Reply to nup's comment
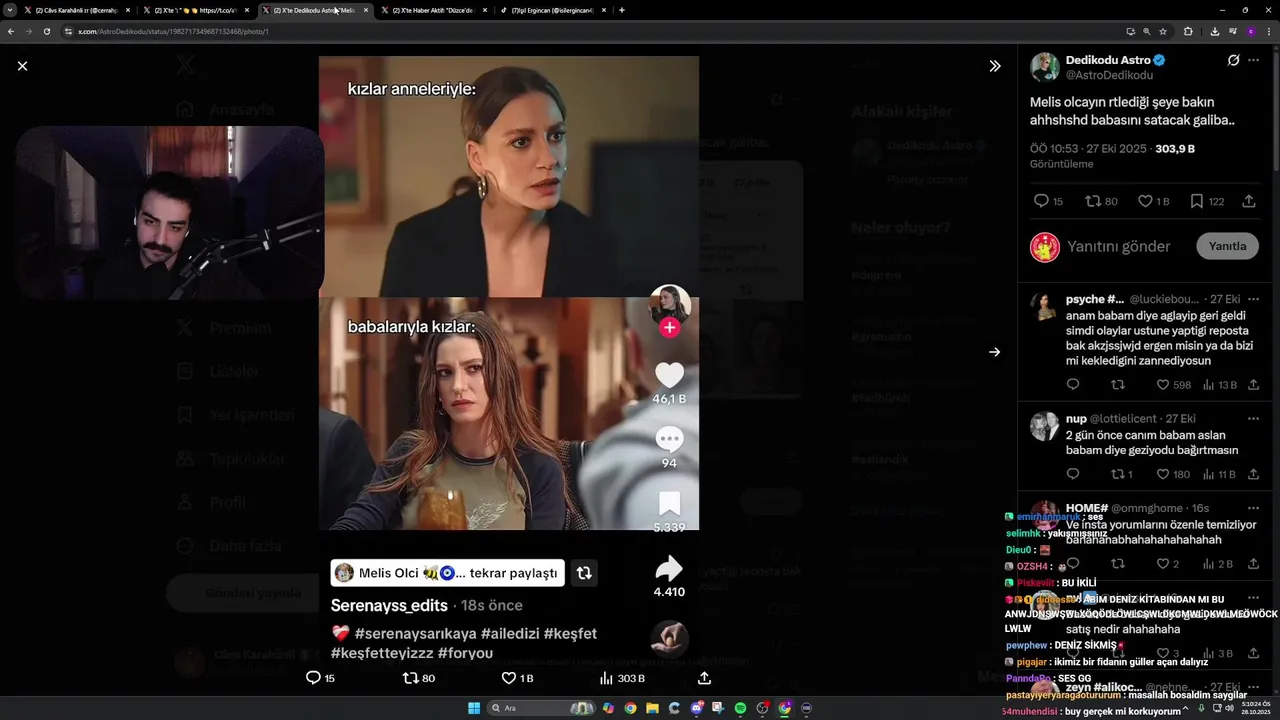 tap(1073, 474)
